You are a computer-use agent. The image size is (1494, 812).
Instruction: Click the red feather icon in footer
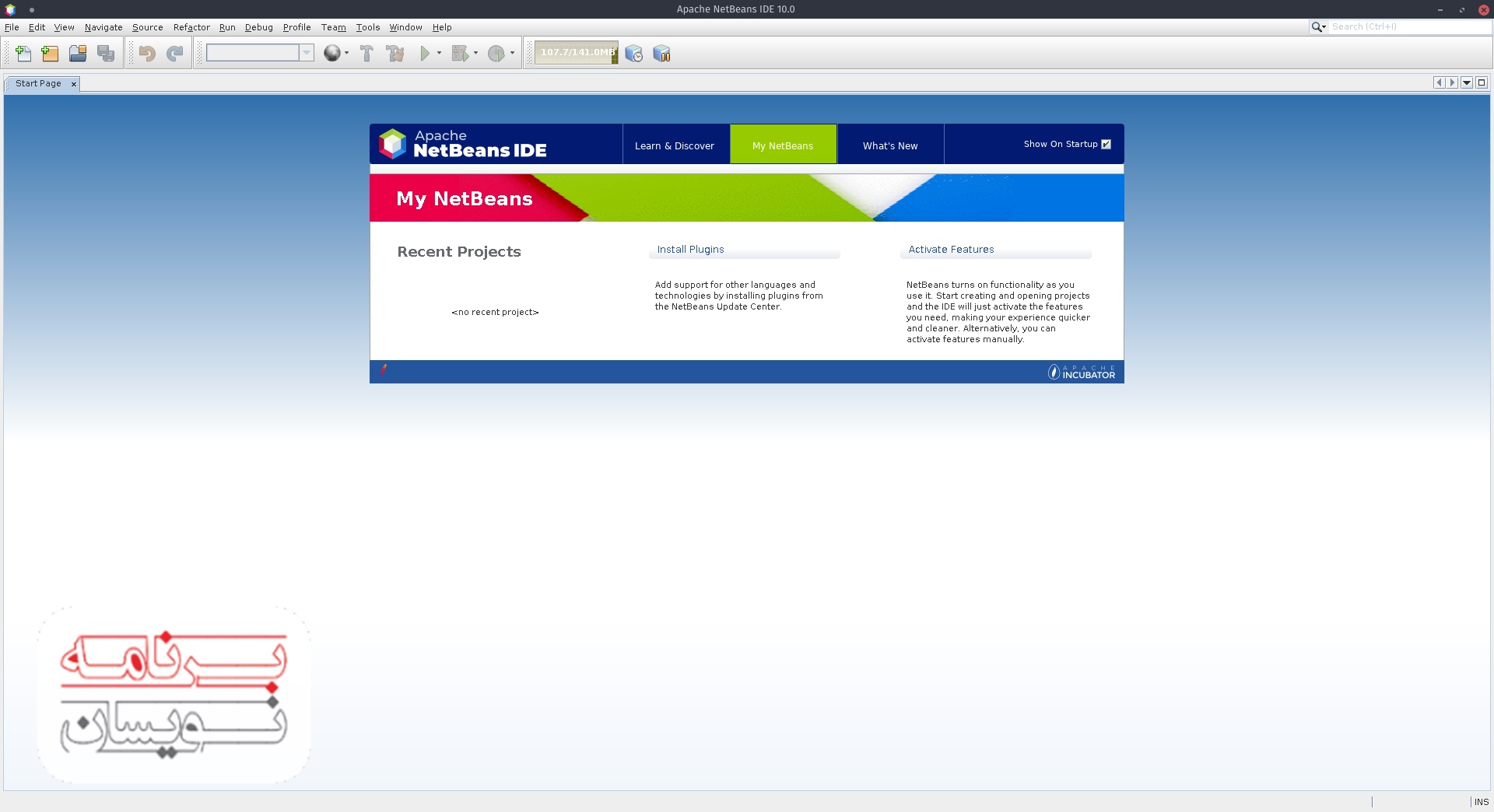coord(383,370)
